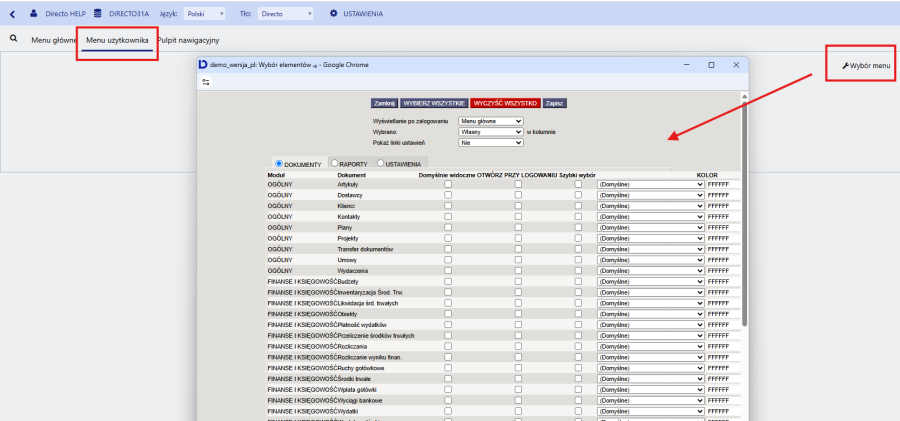Open the Tło dropdown set to Directo
The image size is (900, 421).
click(286, 14)
